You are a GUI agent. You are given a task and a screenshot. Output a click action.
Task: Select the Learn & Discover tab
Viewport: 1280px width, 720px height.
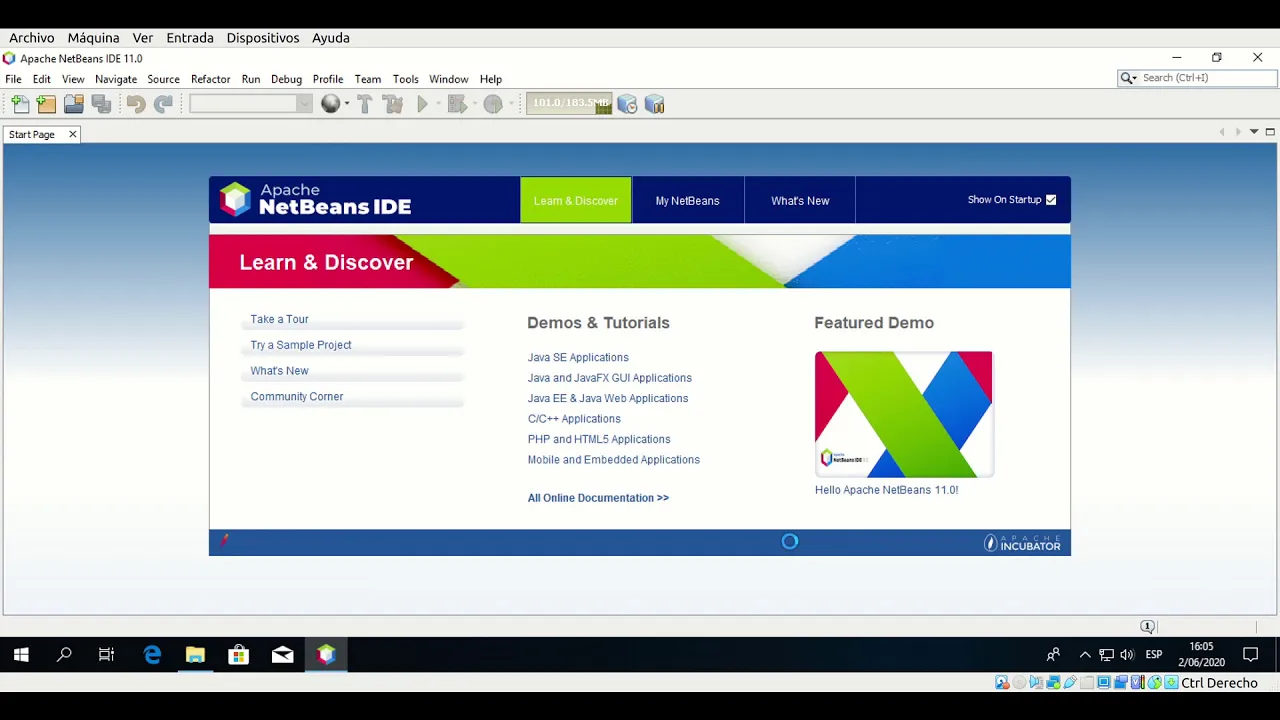point(576,201)
